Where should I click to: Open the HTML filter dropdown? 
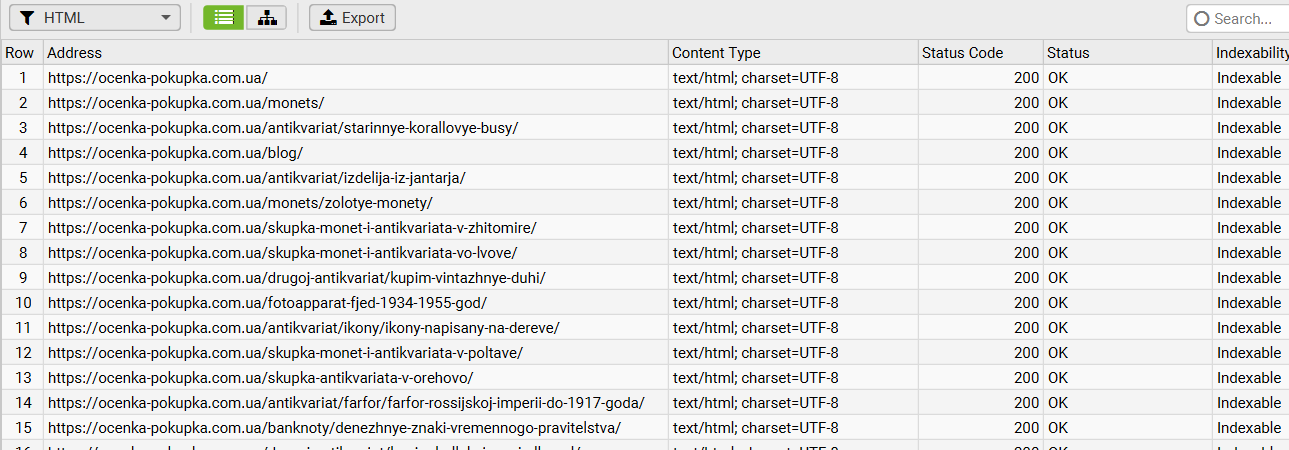[95, 18]
